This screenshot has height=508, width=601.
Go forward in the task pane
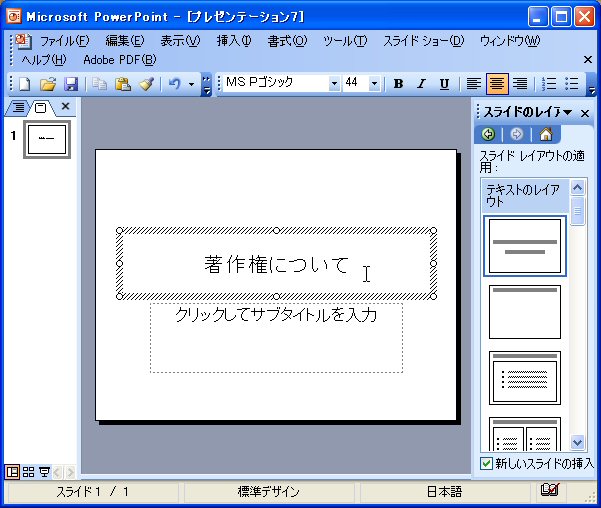tap(517, 134)
